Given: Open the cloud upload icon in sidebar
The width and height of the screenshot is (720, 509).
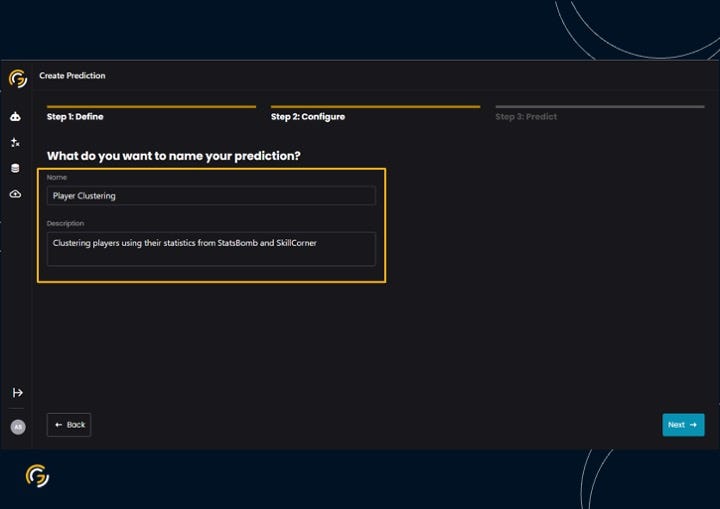Looking at the screenshot, I should point(15,194).
